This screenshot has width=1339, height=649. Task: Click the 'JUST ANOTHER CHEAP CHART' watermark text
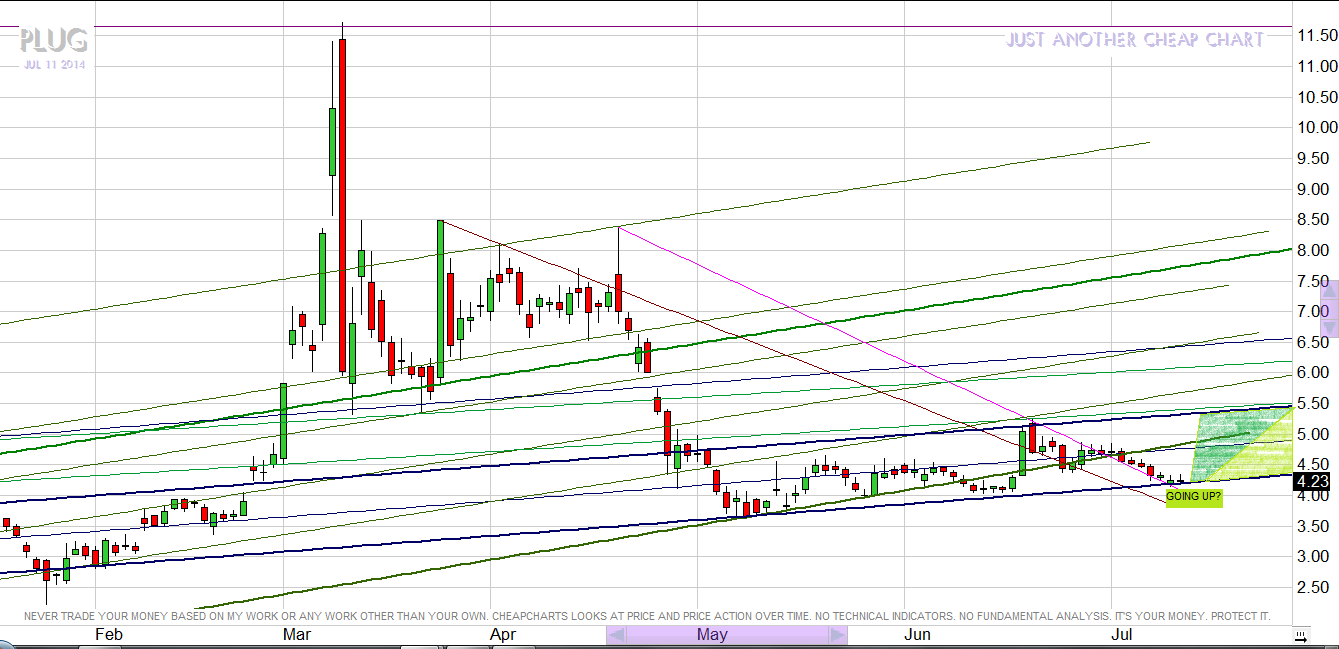tap(1135, 40)
